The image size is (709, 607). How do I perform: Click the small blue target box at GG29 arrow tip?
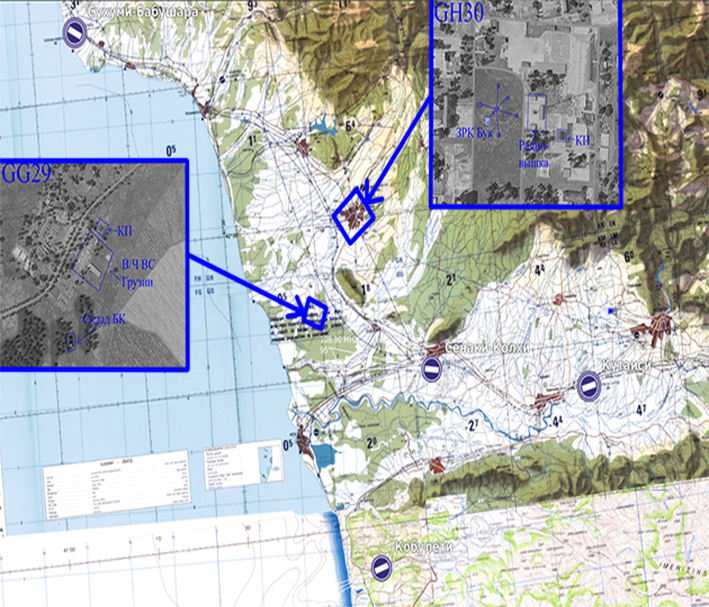point(316,312)
